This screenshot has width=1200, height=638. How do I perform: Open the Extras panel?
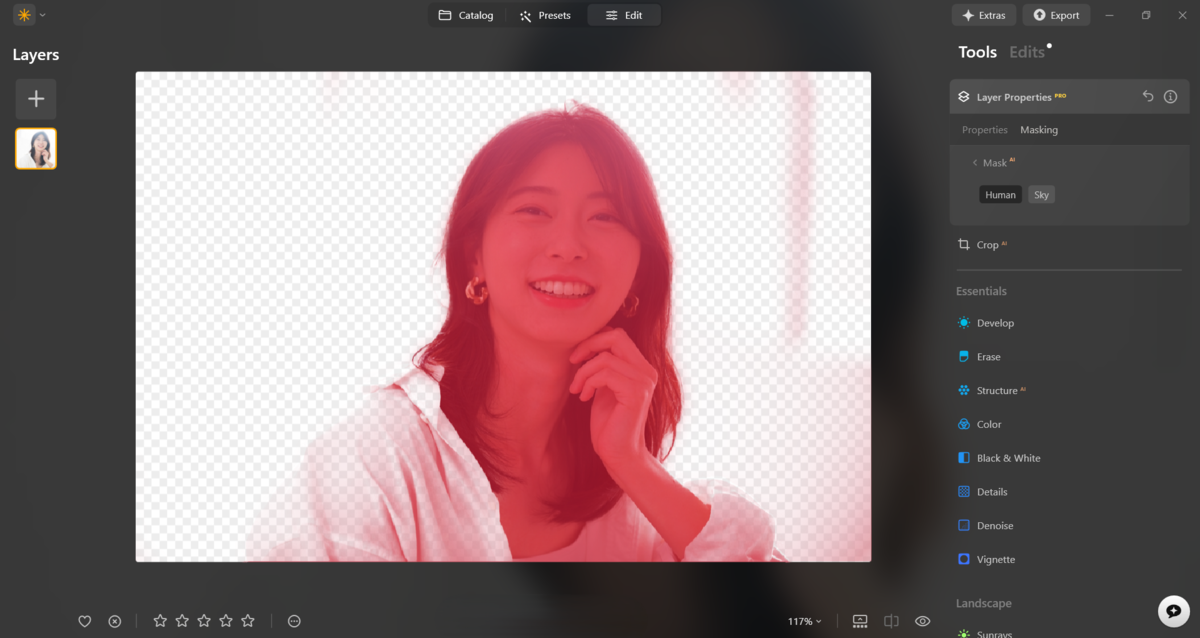(983, 14)
